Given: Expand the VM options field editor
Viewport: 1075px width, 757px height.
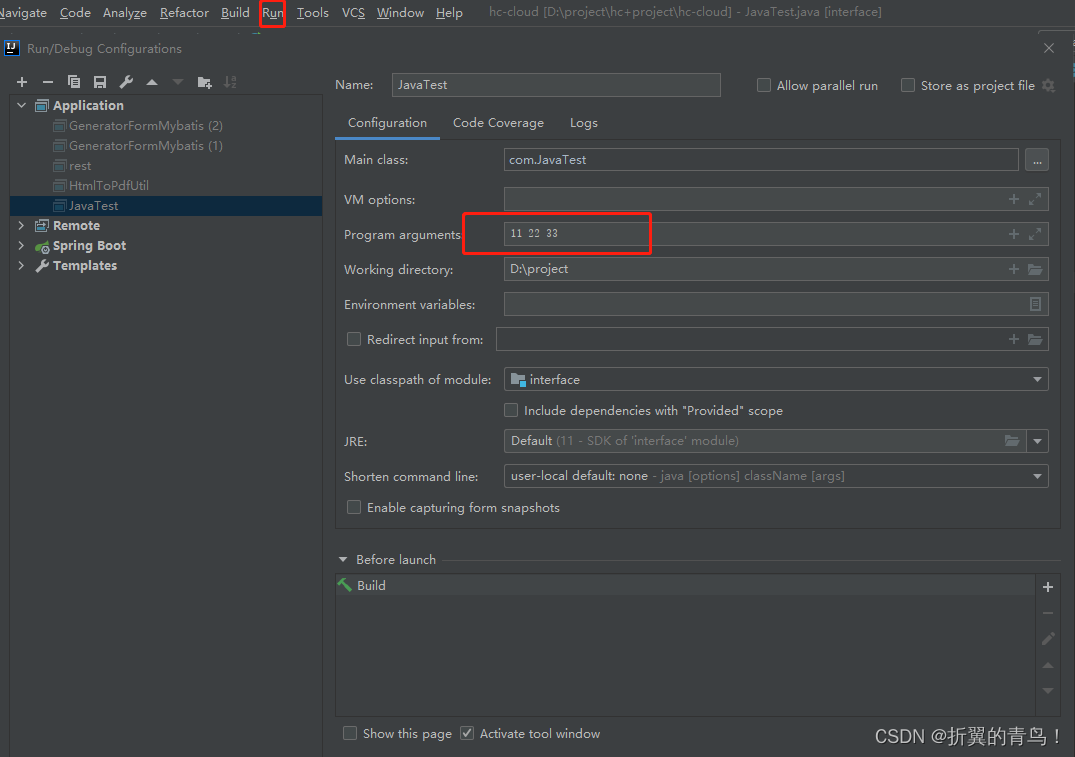Looking at the screenshot, I should coord(1035,199).
